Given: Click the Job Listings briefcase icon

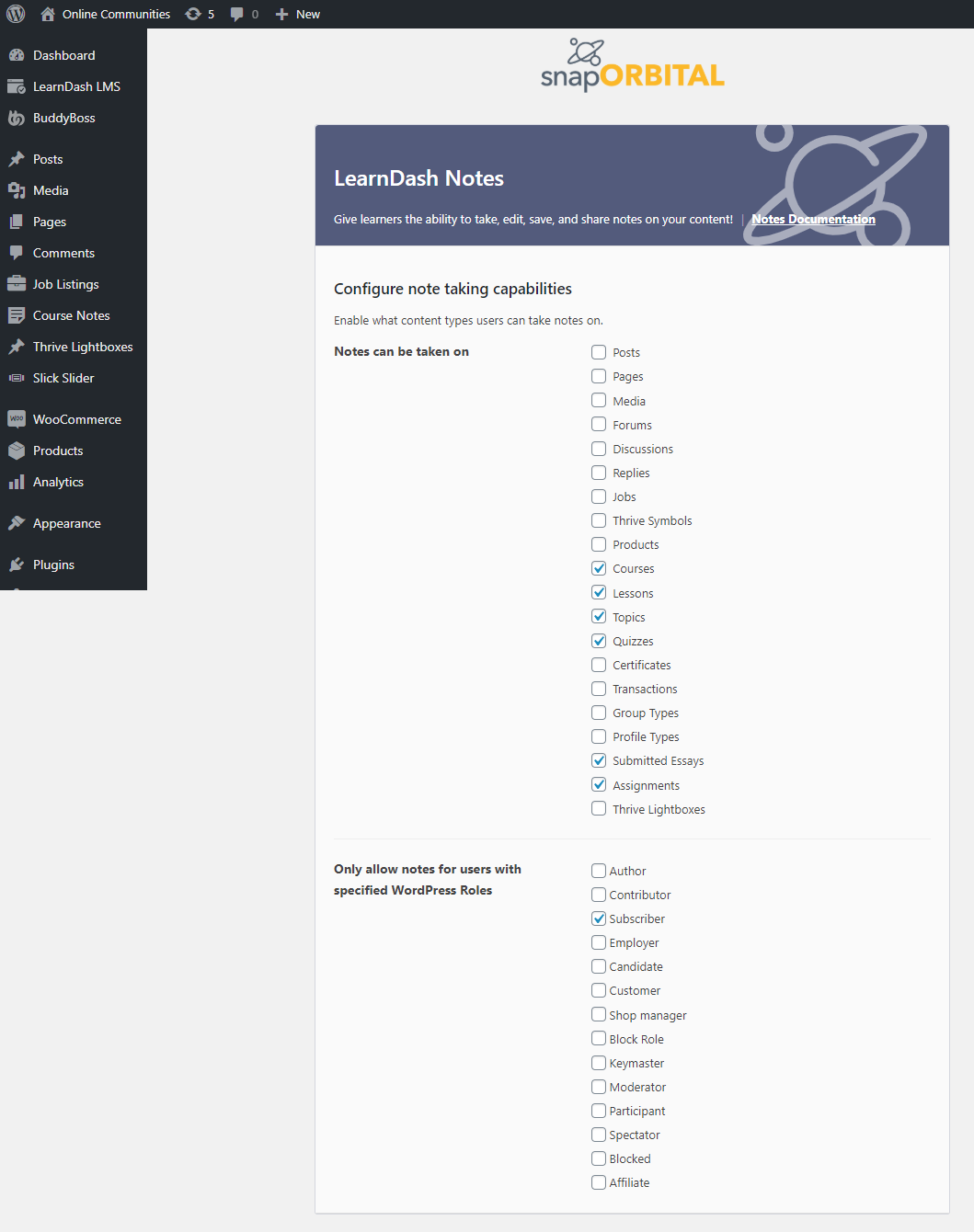Looking at the screenshot, I should click(x=17, y=284).
